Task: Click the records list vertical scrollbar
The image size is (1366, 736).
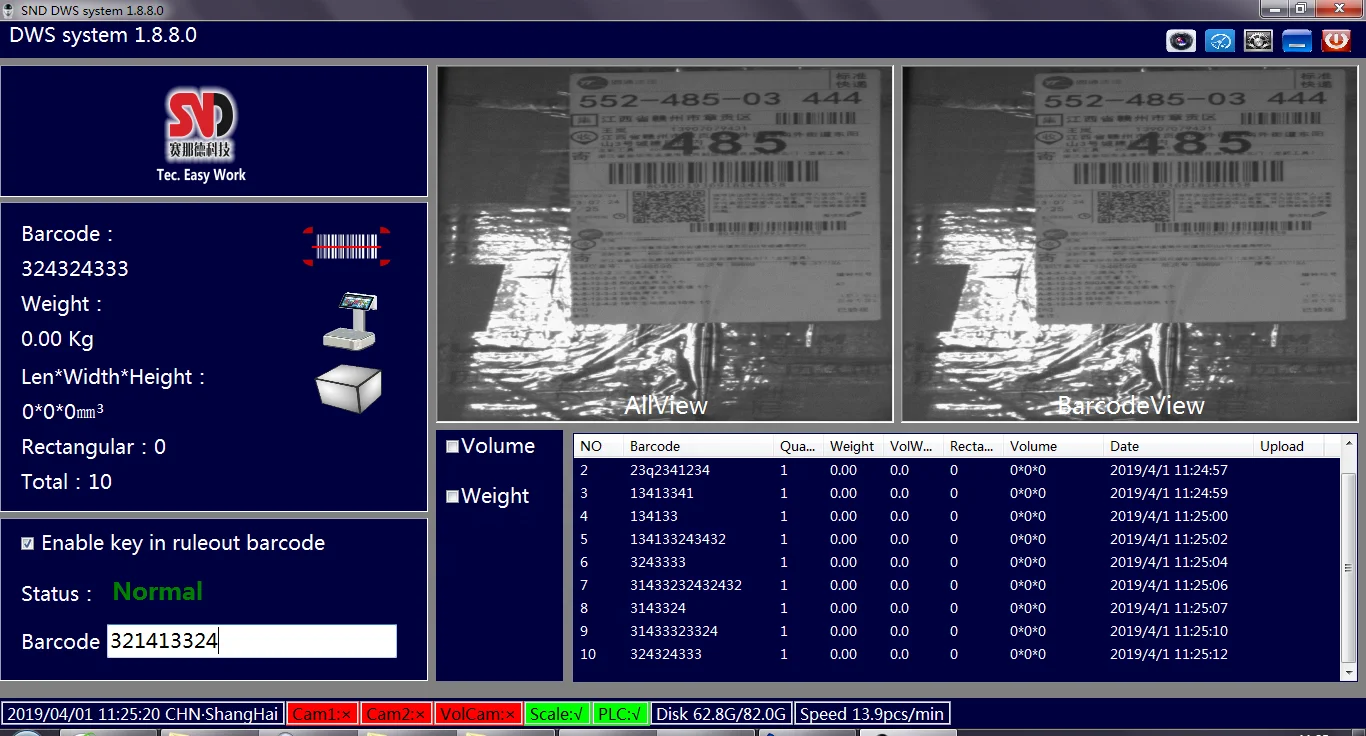Action: point(1349,560)
